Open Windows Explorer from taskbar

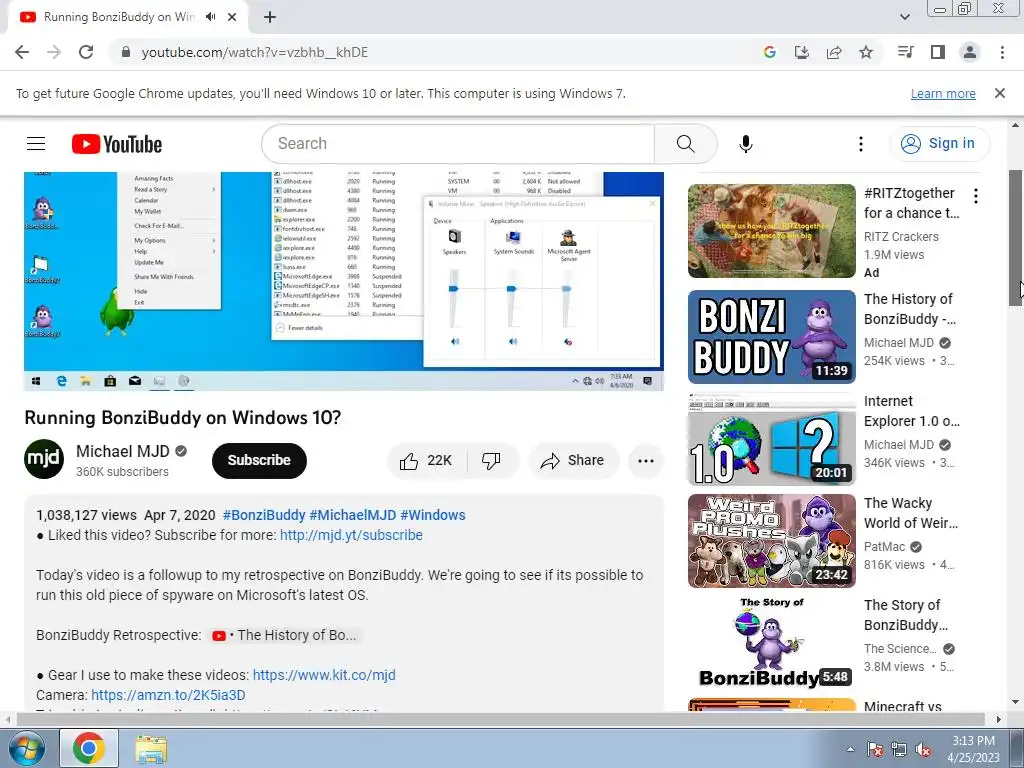pyautogui.click(x=151, y=748)
